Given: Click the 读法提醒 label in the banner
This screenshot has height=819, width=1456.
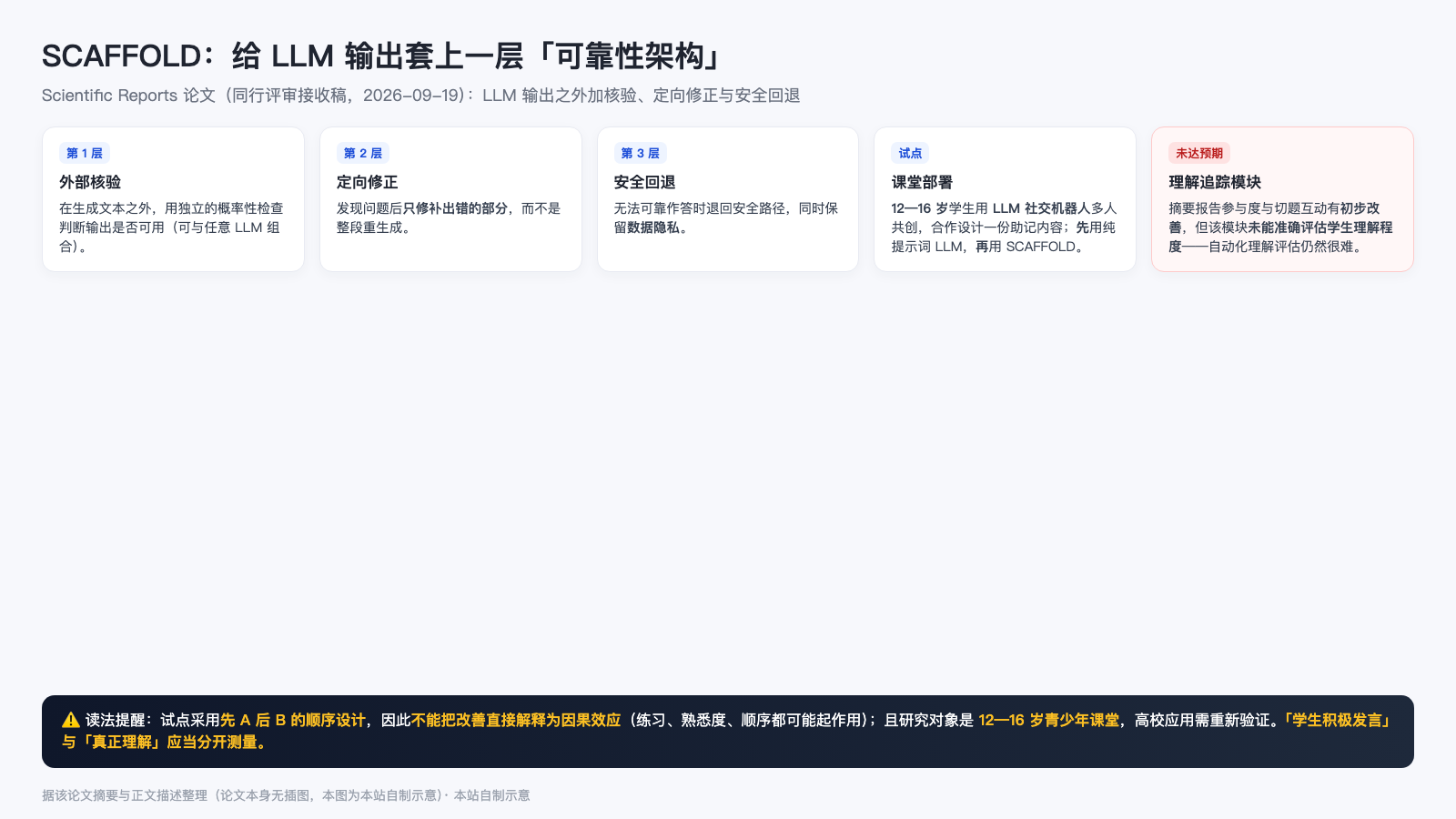Looking at the screenshot, I should [x=116, y=720].
